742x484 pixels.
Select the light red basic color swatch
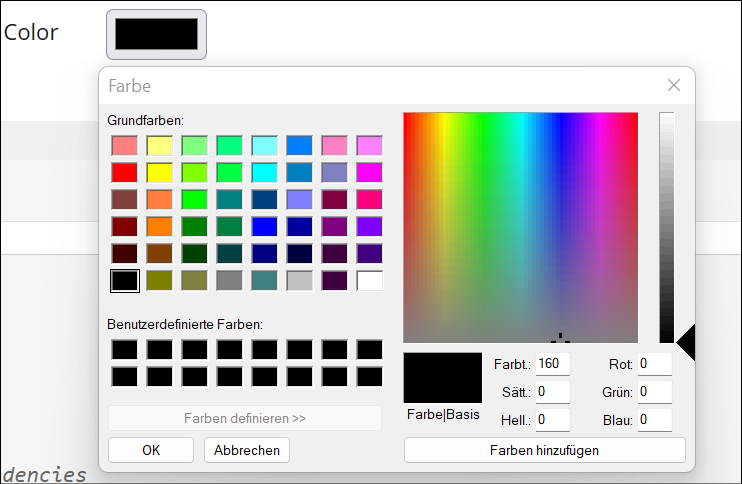[125, 146]
